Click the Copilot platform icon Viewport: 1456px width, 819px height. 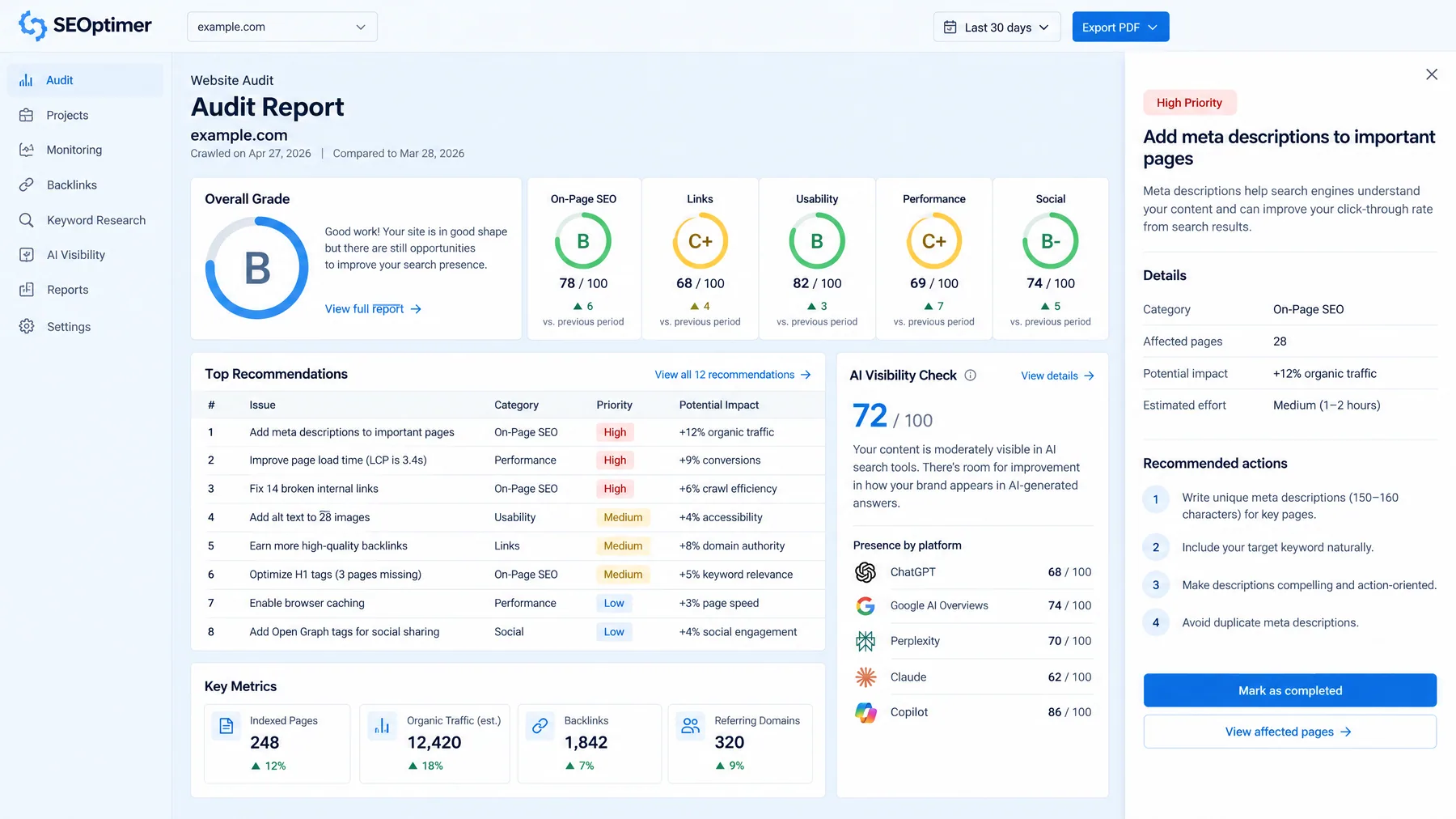pyautogui.click(x=866, y=712)
